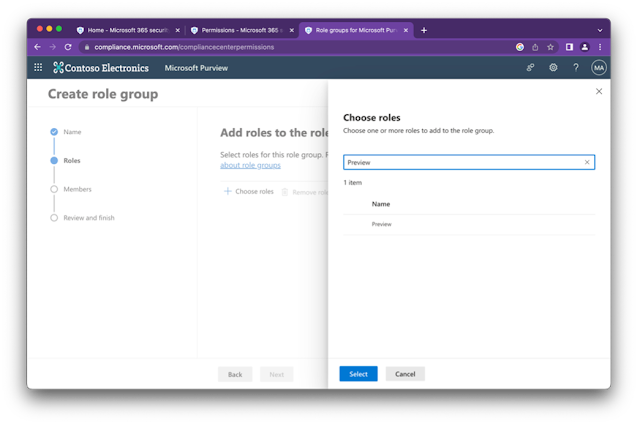
Task: Open the settings gear in Purview header
Action: pyautogui.click(x=553, y=67)
